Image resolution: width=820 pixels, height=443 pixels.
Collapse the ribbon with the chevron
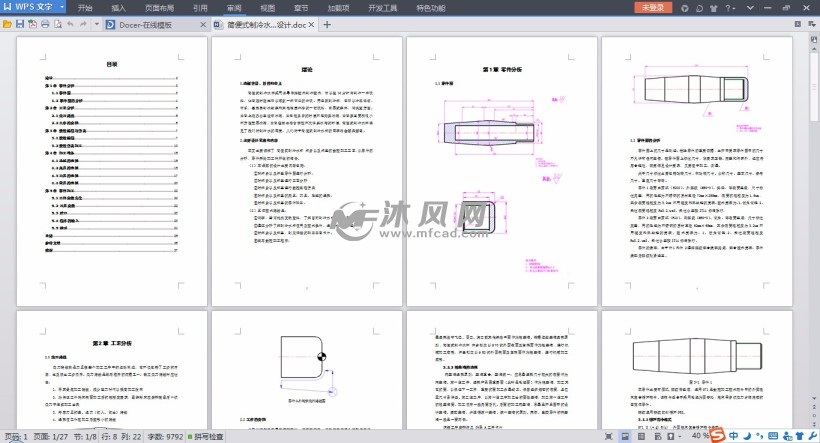(x=750, y=8)
